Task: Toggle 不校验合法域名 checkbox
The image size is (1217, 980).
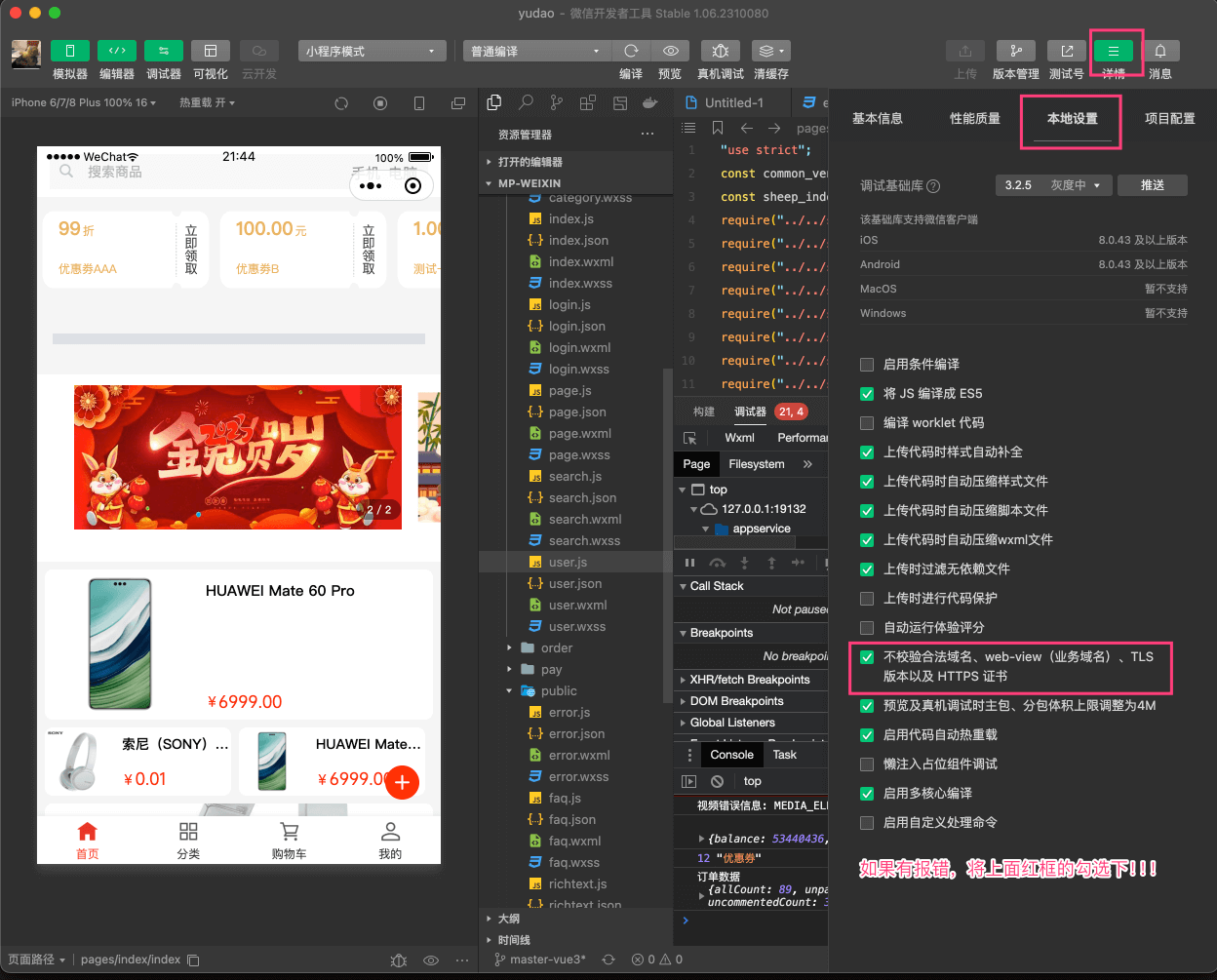Action: [867, 657]
